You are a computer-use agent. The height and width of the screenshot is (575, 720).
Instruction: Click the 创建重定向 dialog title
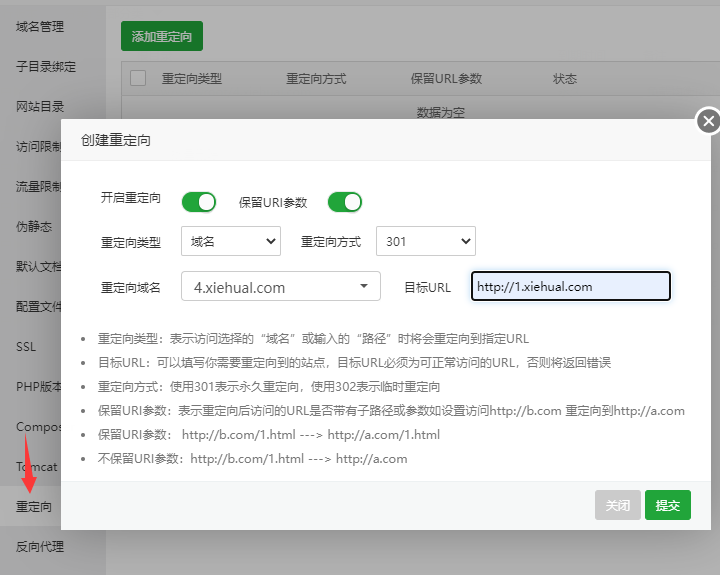(x=116, y=140)
